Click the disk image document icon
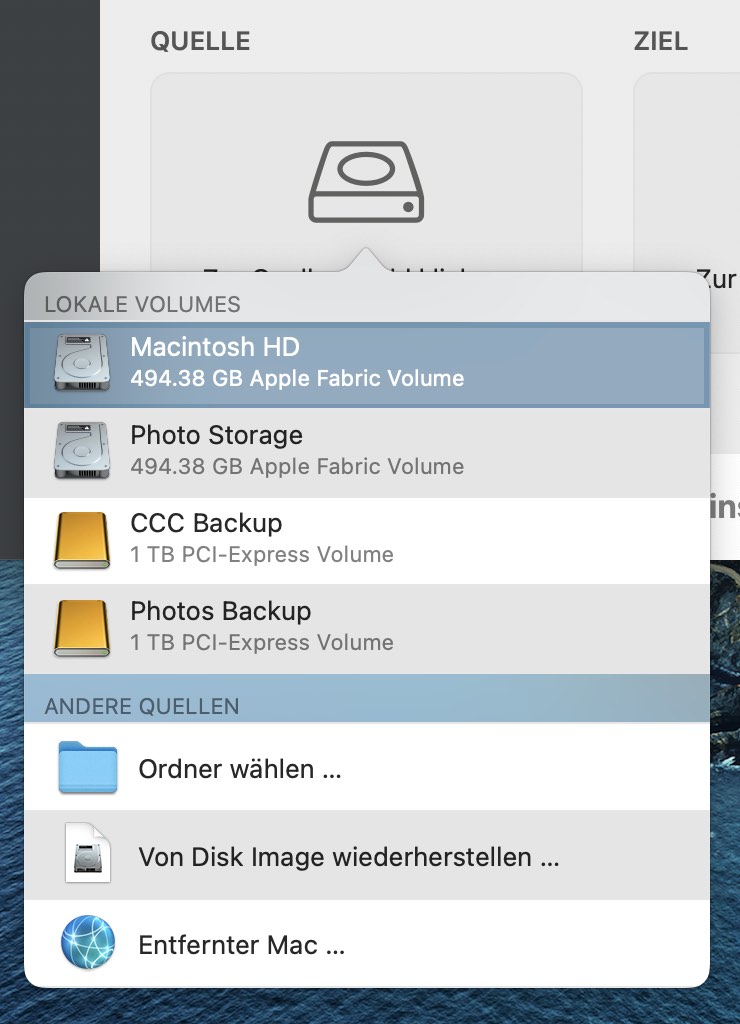This screenshot has height=1024, width=740. click(88, 853)
